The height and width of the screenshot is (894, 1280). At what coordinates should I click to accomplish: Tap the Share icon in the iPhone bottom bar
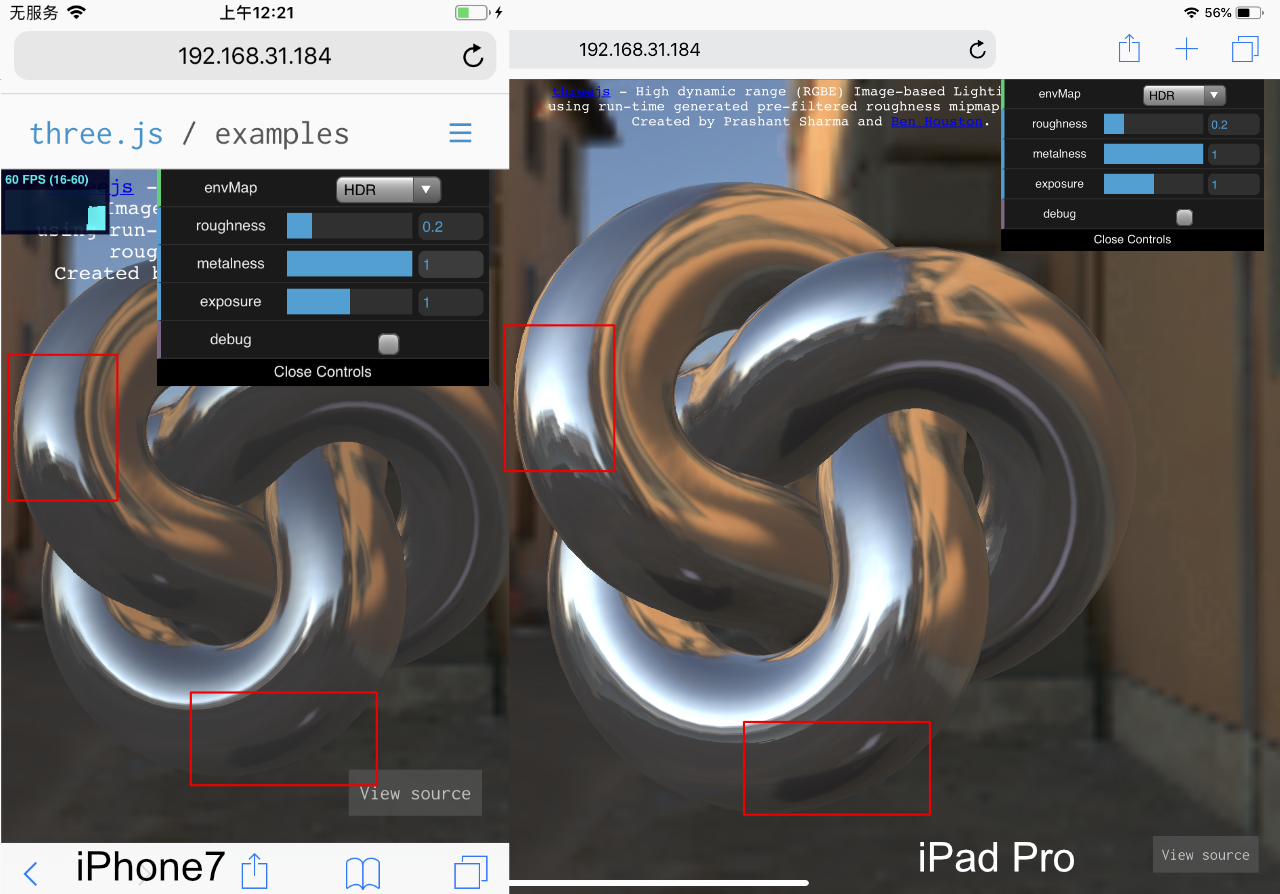pyautogui.click(x=254, y=871)
